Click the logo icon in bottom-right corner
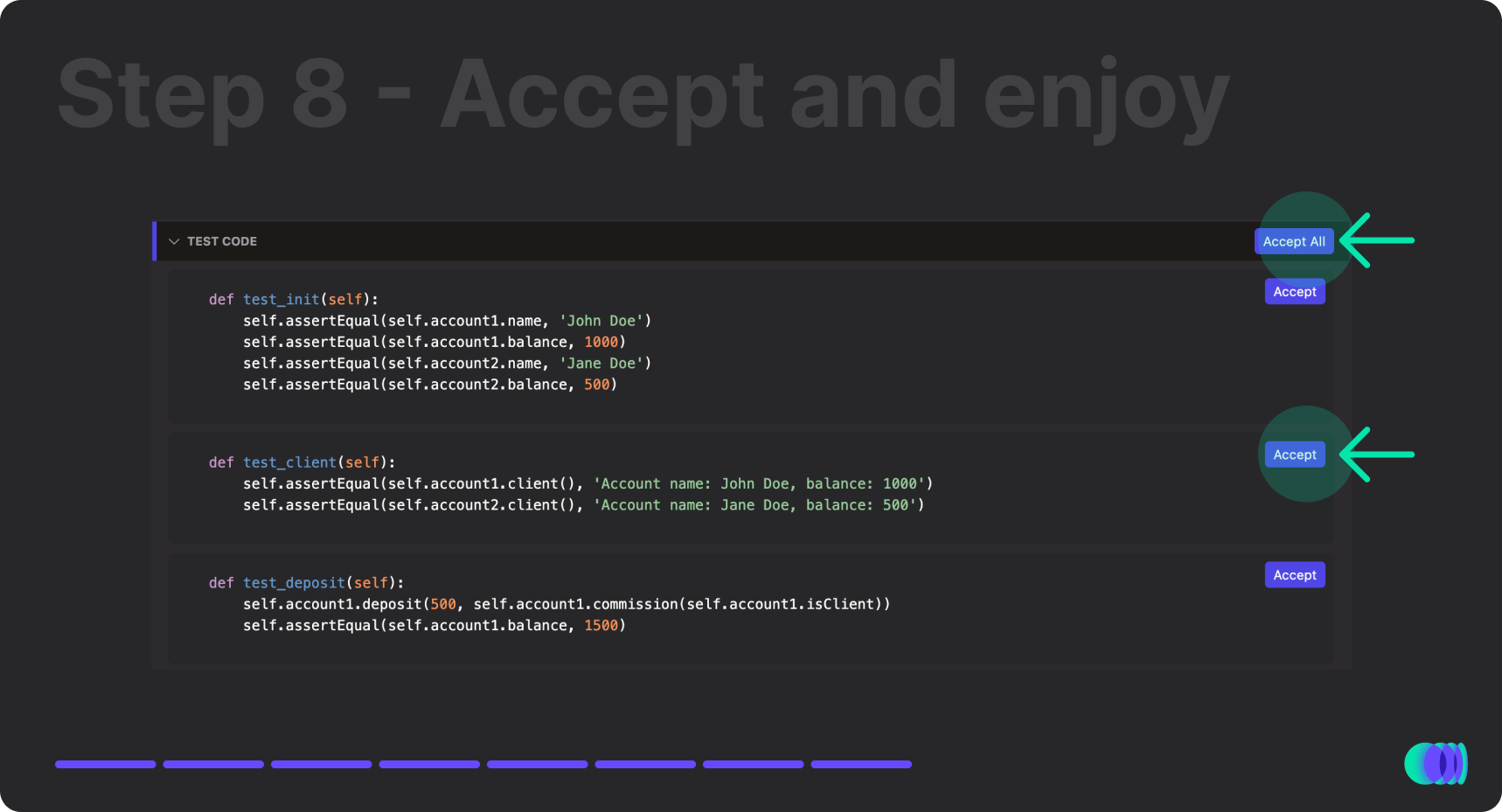Viewport: 1502px width, 812px height. (x=1436, y=764)
